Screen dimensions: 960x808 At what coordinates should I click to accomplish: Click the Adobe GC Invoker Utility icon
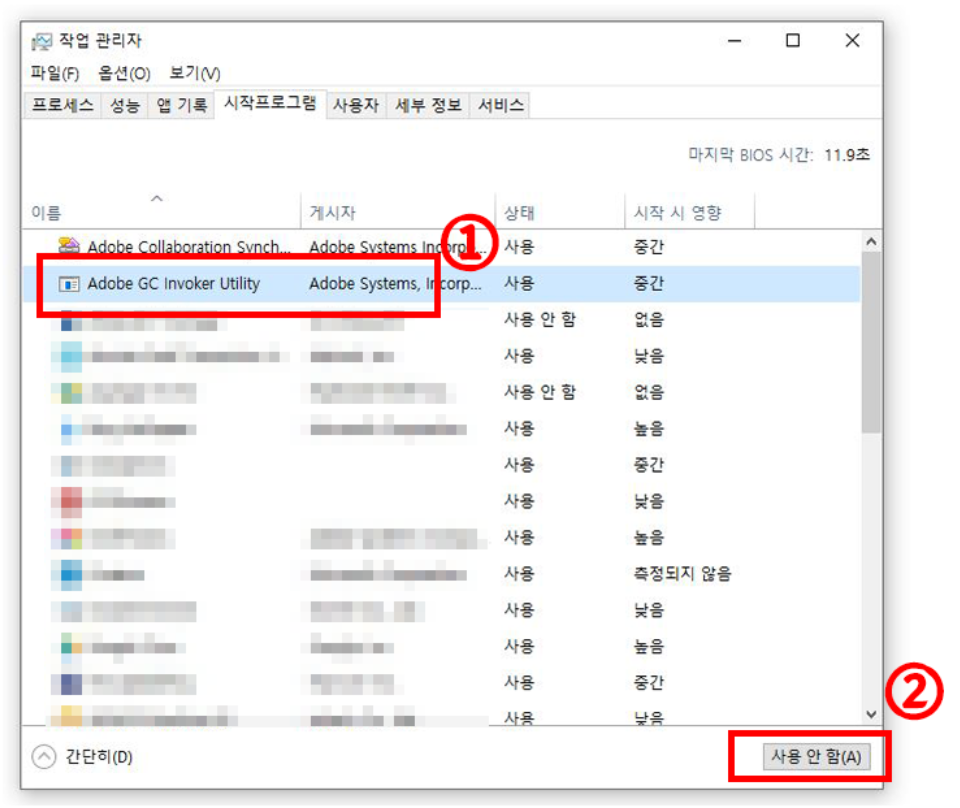(69, 284)
